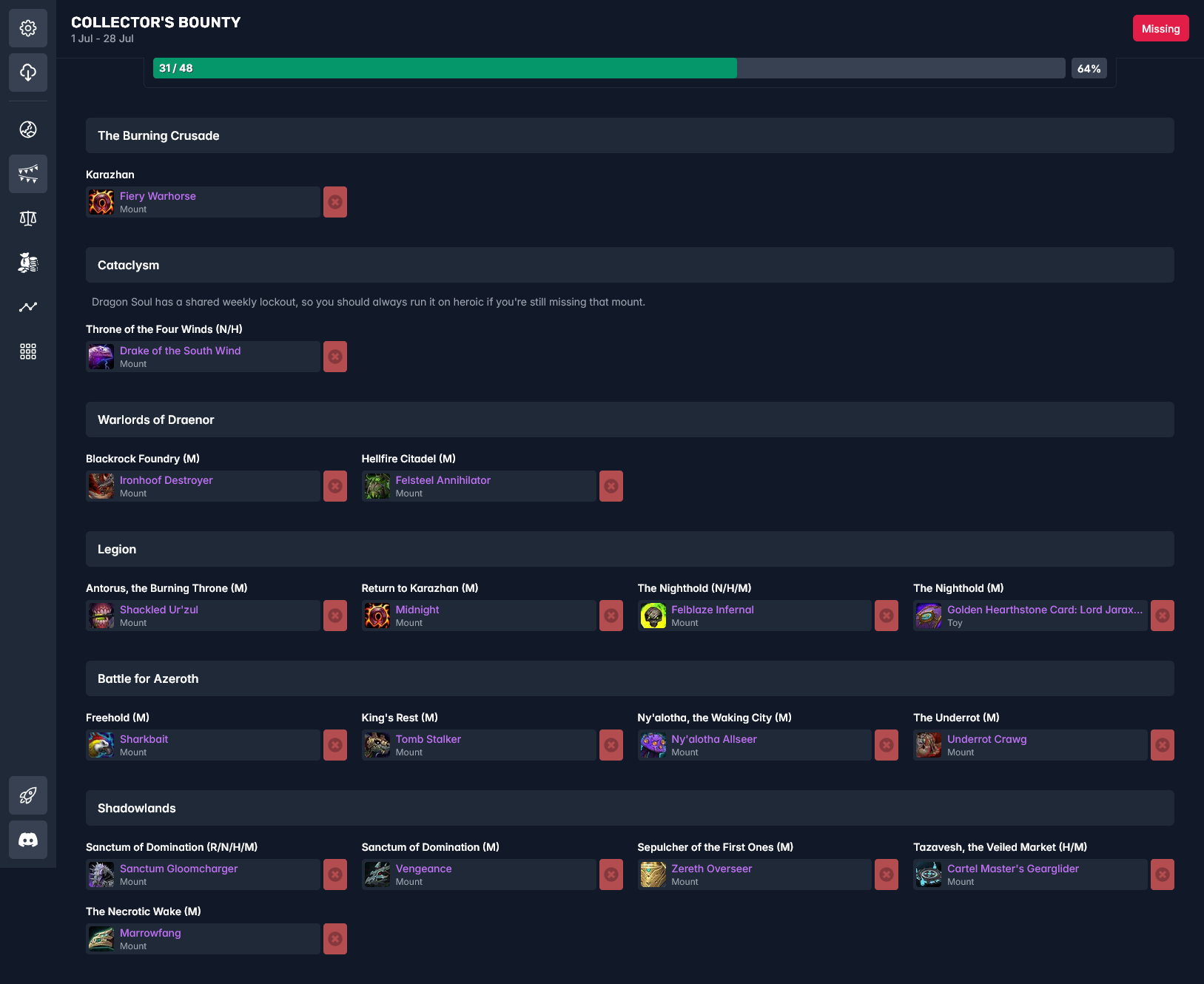1204x984 pixels.
Task: Click the Sanctum Gloomcharger mount icon
Action: click(101, 875)
